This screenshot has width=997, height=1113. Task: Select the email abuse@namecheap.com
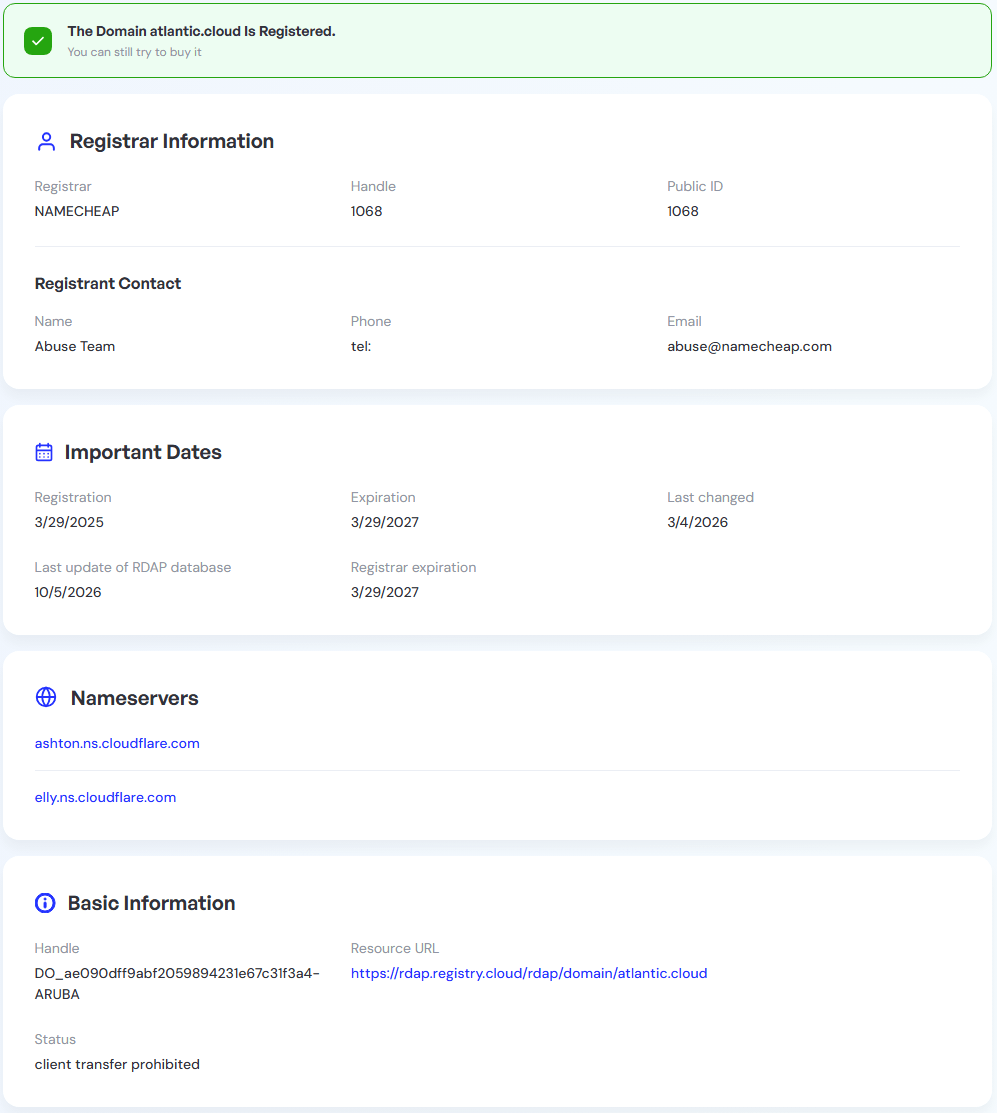749,346
